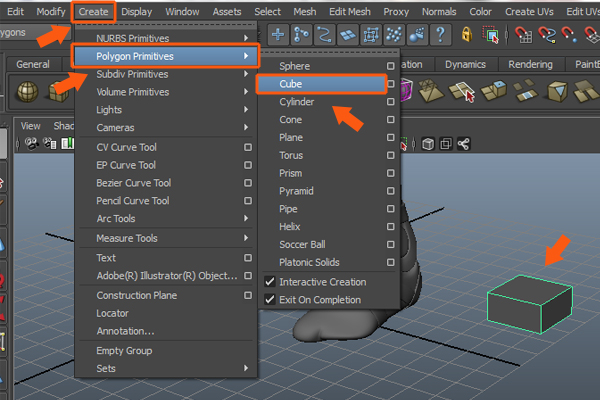The image size is (600, 400).
Task: Open the viewport View panel menu
Action: pos(31,126)
